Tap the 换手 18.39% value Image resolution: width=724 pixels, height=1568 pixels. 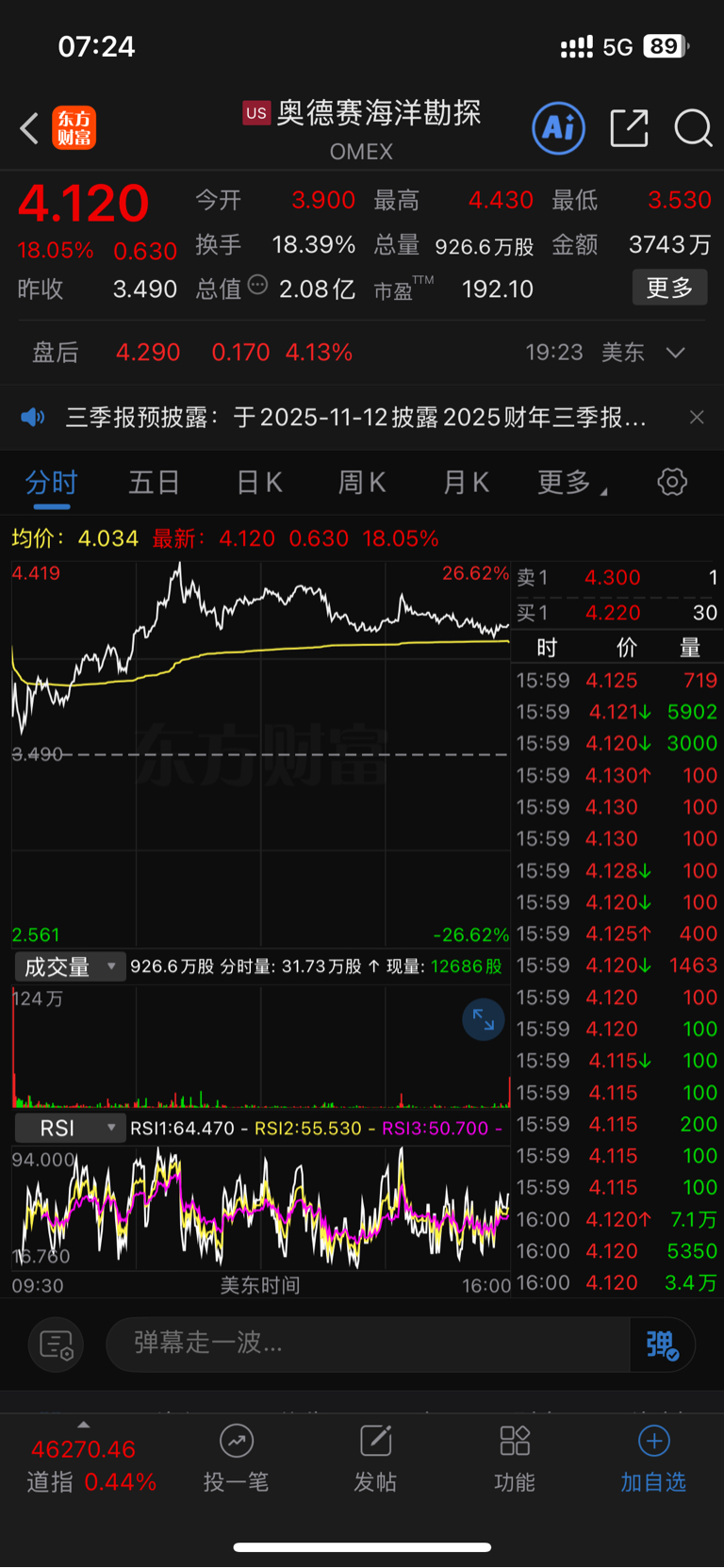(x=313, y=245)
